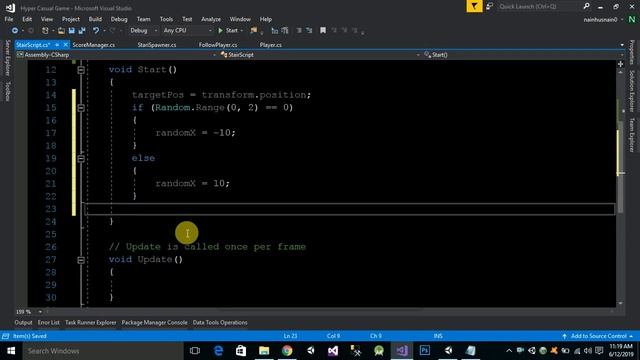Open the editor zoom percentage dropdown
Viewport: 640px width, 360px height.
[40, 312]
